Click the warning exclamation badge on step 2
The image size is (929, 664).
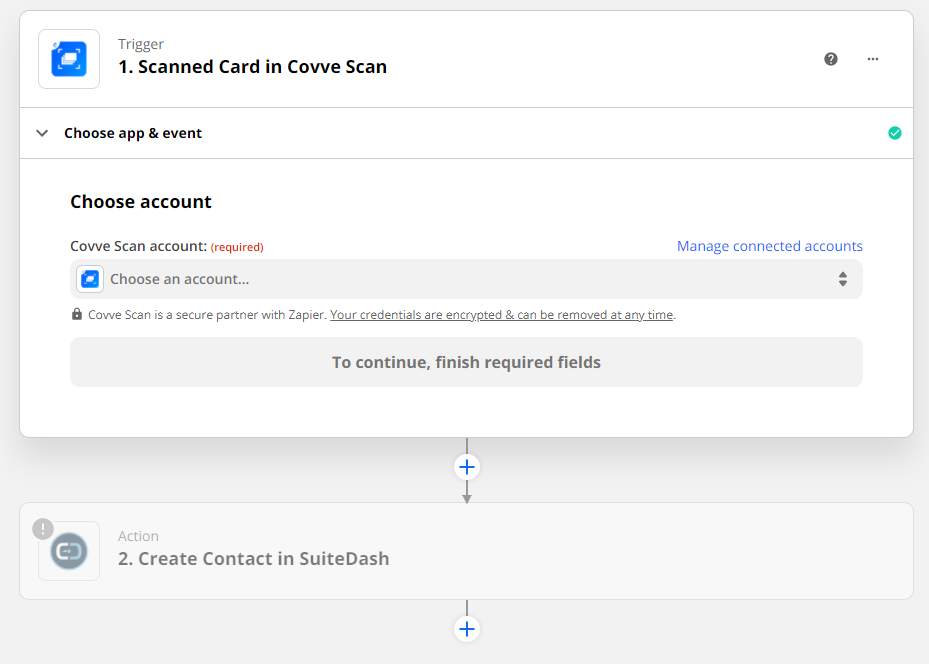43,529
